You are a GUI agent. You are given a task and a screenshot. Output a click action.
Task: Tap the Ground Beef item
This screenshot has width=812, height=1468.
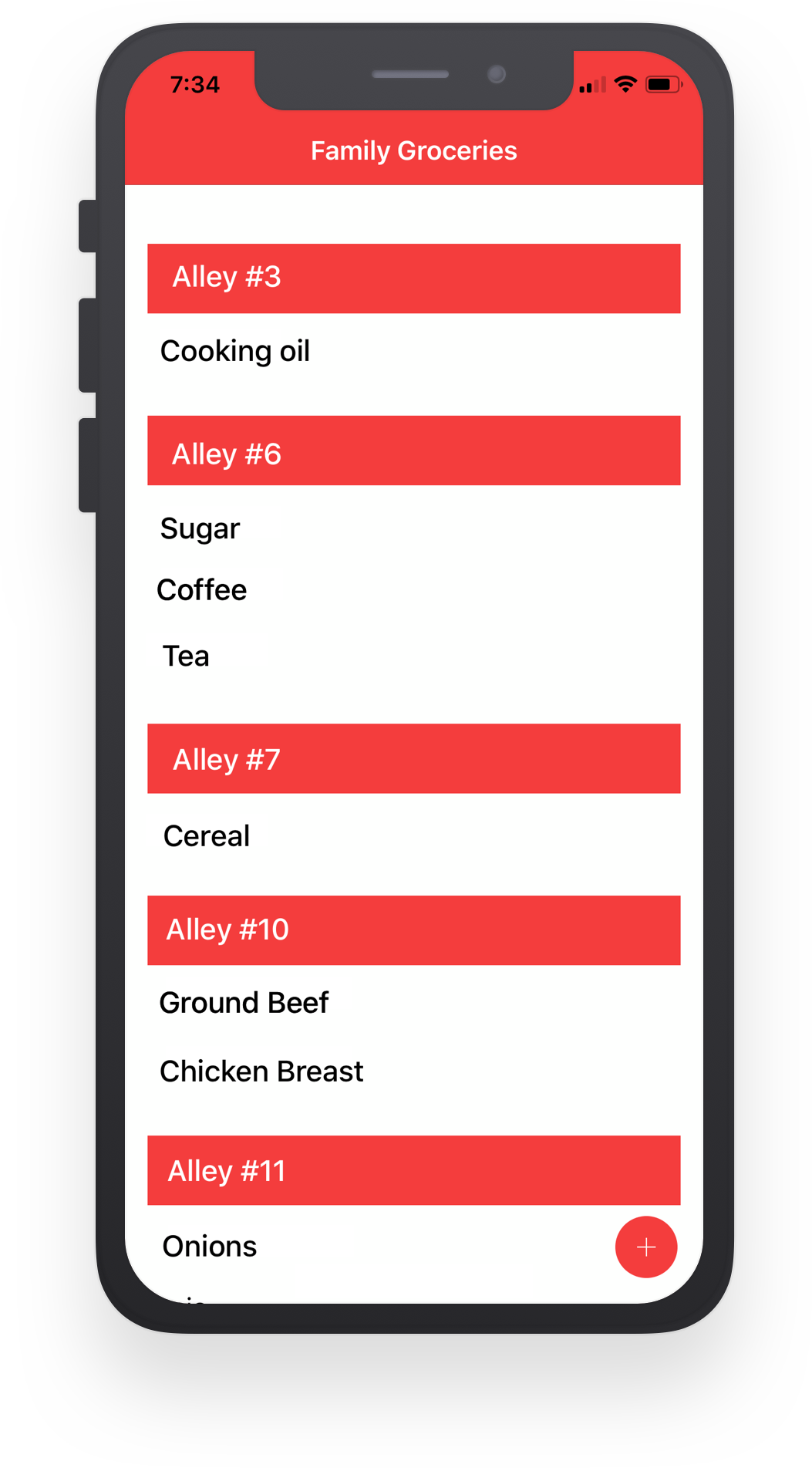coord(244,1003)
